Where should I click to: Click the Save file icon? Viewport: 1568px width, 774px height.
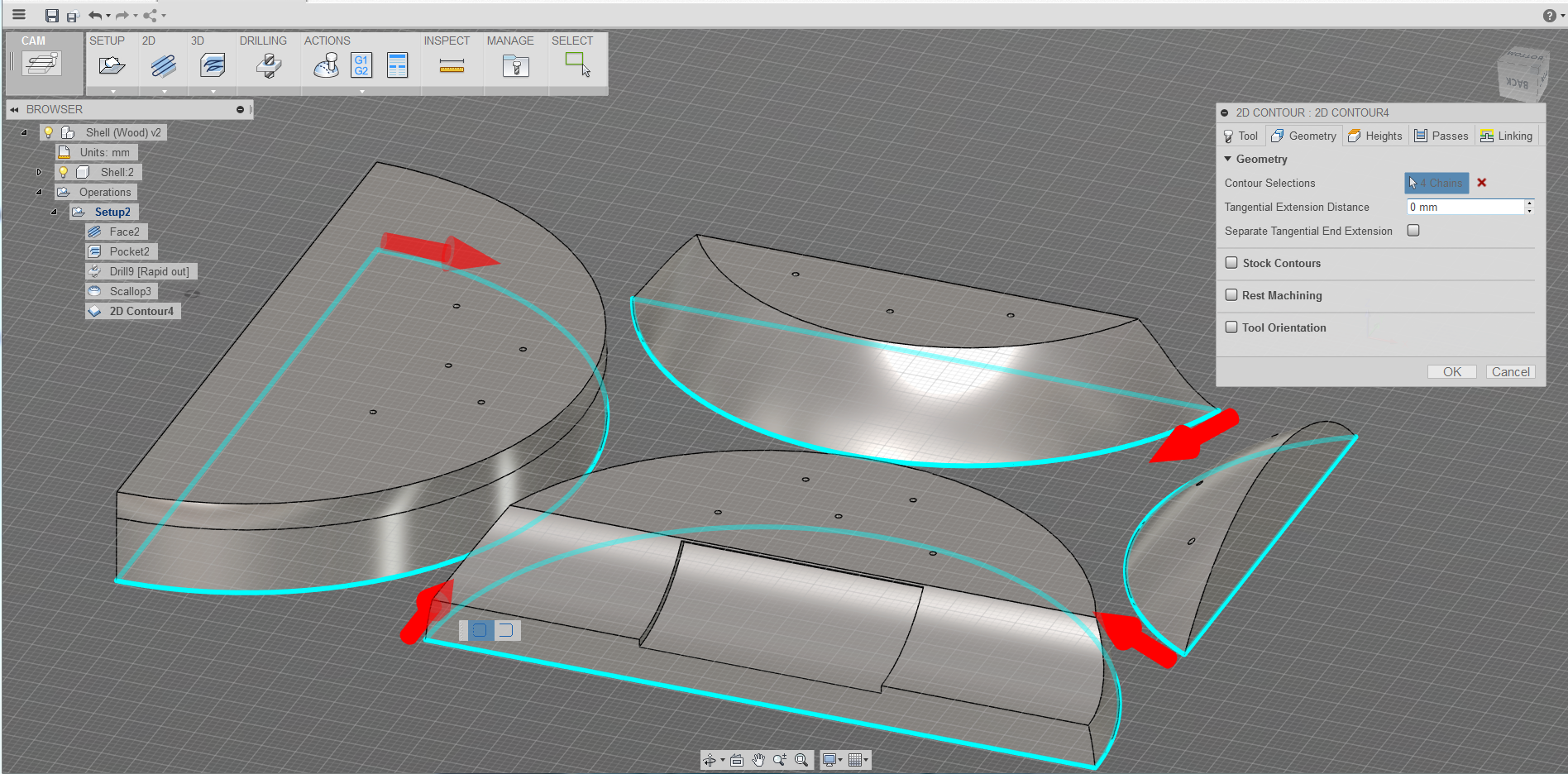51,15
